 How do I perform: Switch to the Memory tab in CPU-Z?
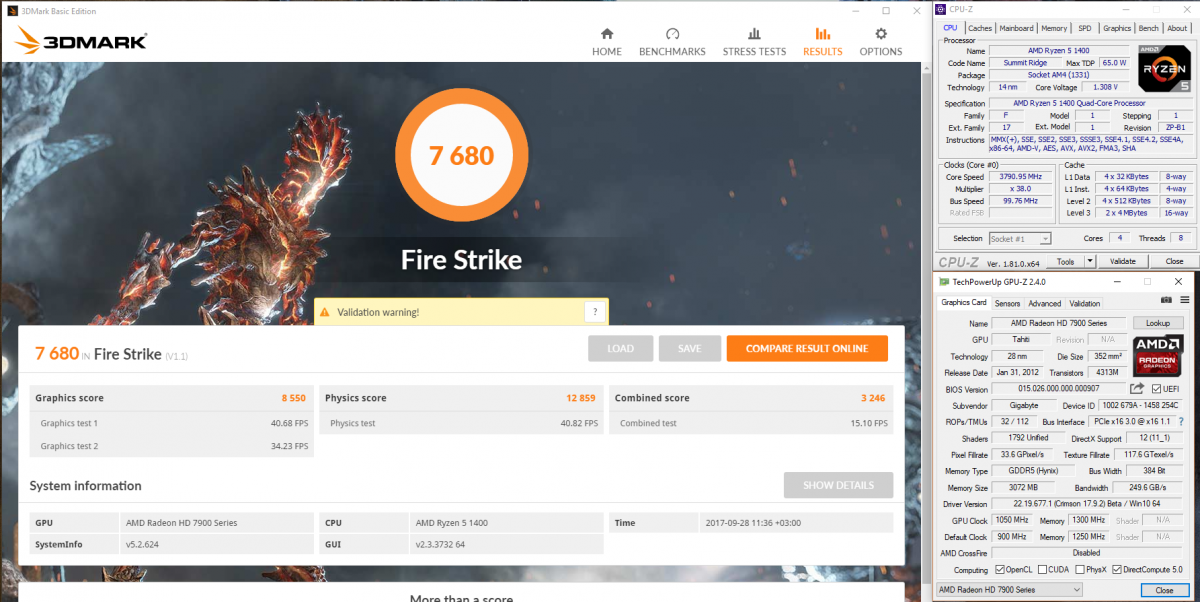coord(1054,28)
